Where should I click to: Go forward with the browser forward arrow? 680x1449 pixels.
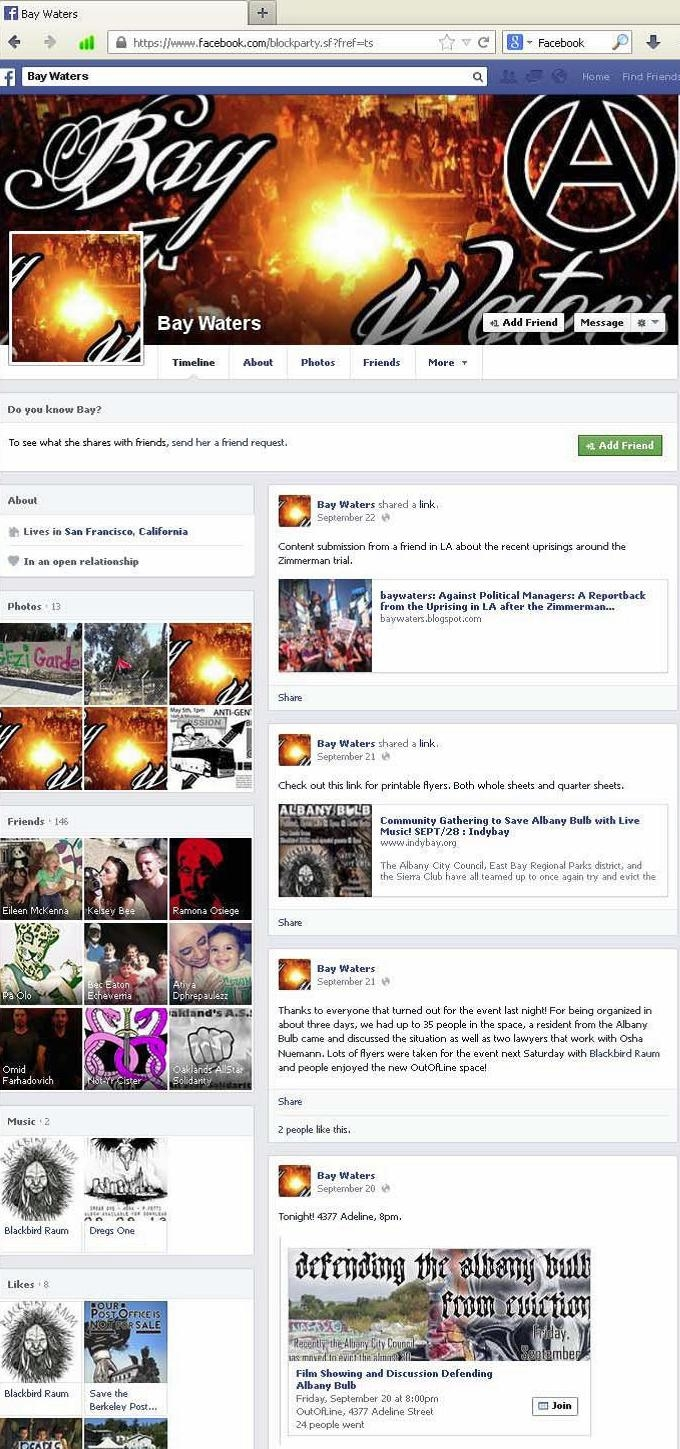pos(50,42)
